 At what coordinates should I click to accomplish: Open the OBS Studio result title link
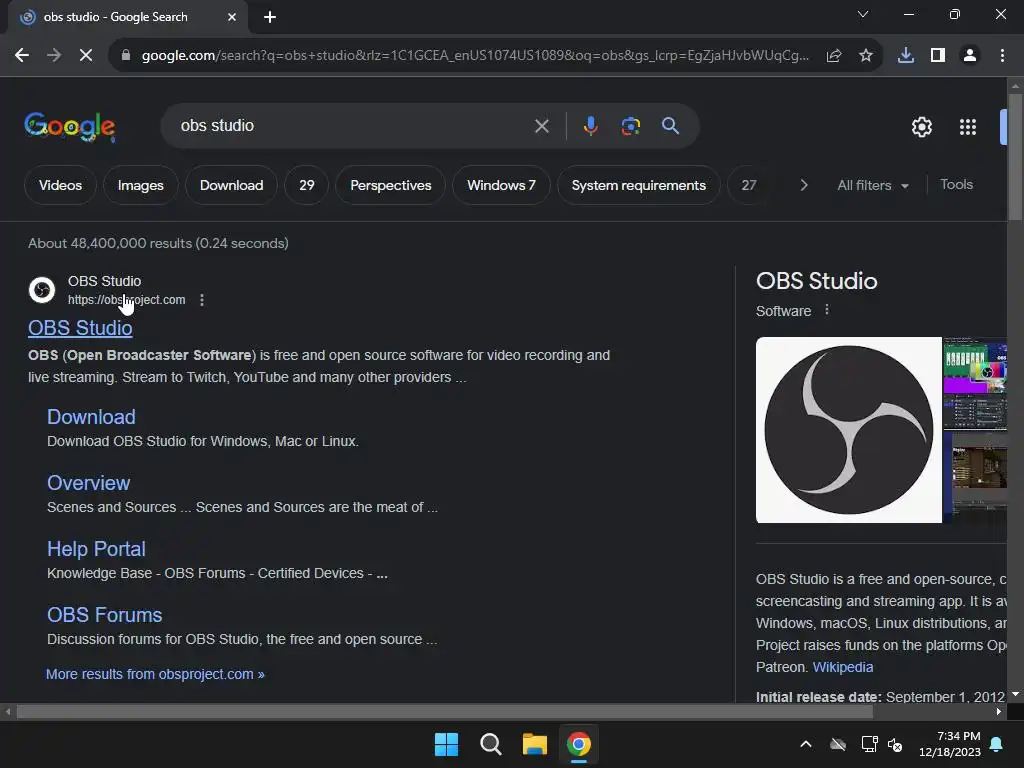point(80,328)
